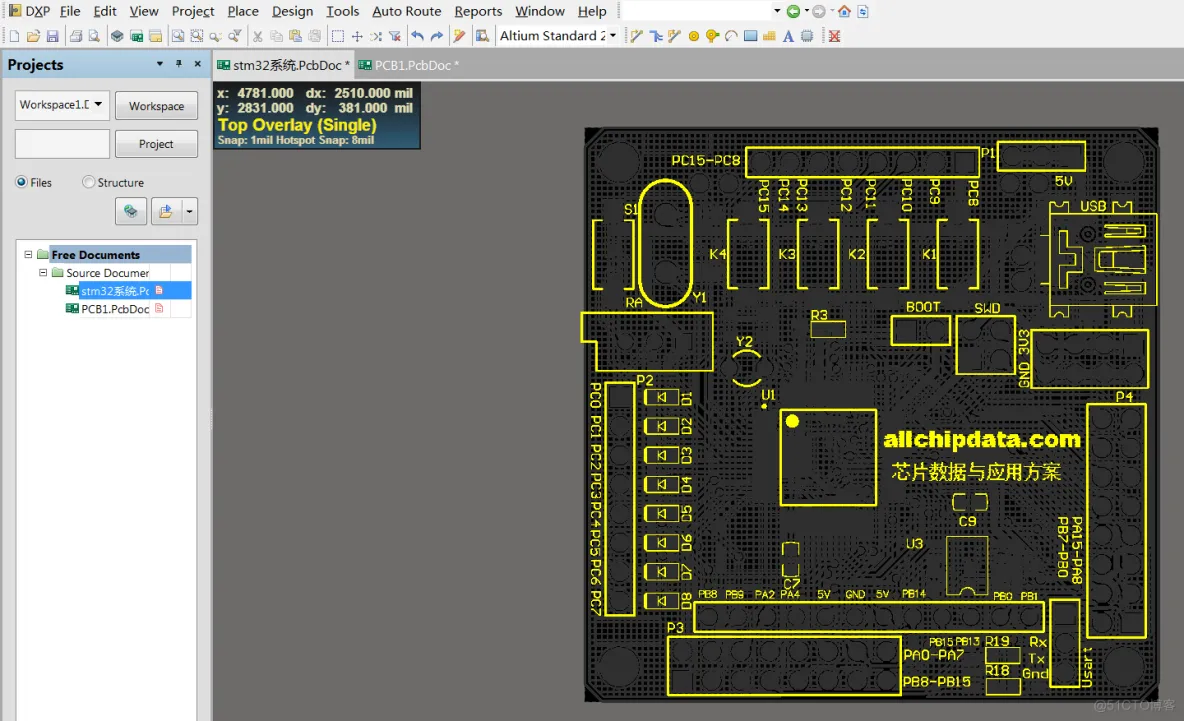Open the File menu
Screen dimensions: 1184x721
(70, 11)
